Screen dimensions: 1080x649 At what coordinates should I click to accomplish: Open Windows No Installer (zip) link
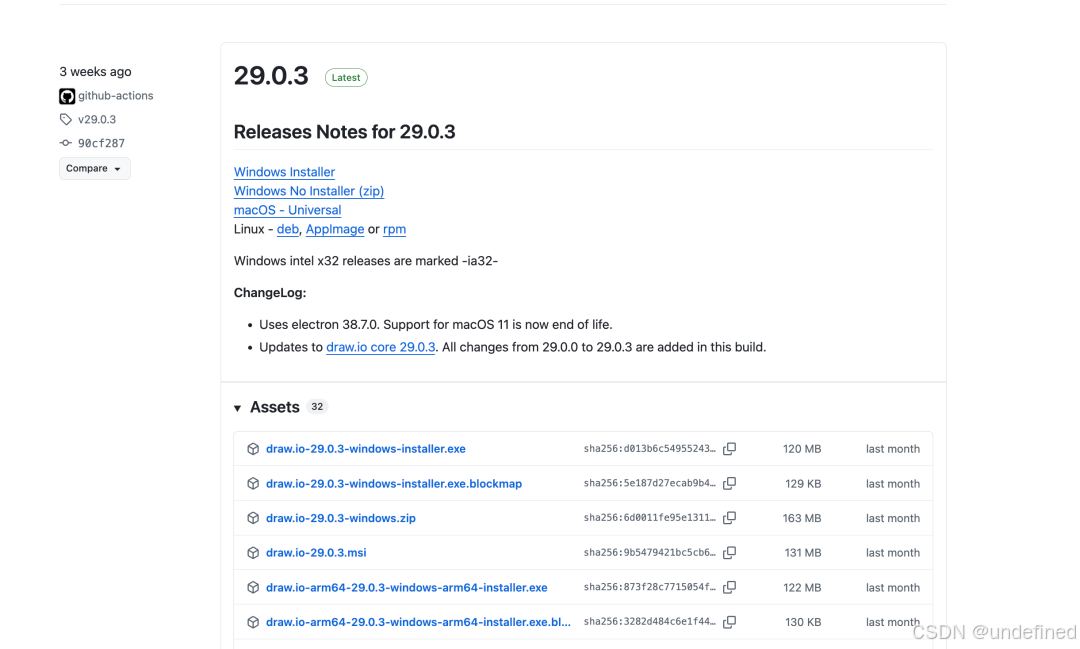point(309,191)
